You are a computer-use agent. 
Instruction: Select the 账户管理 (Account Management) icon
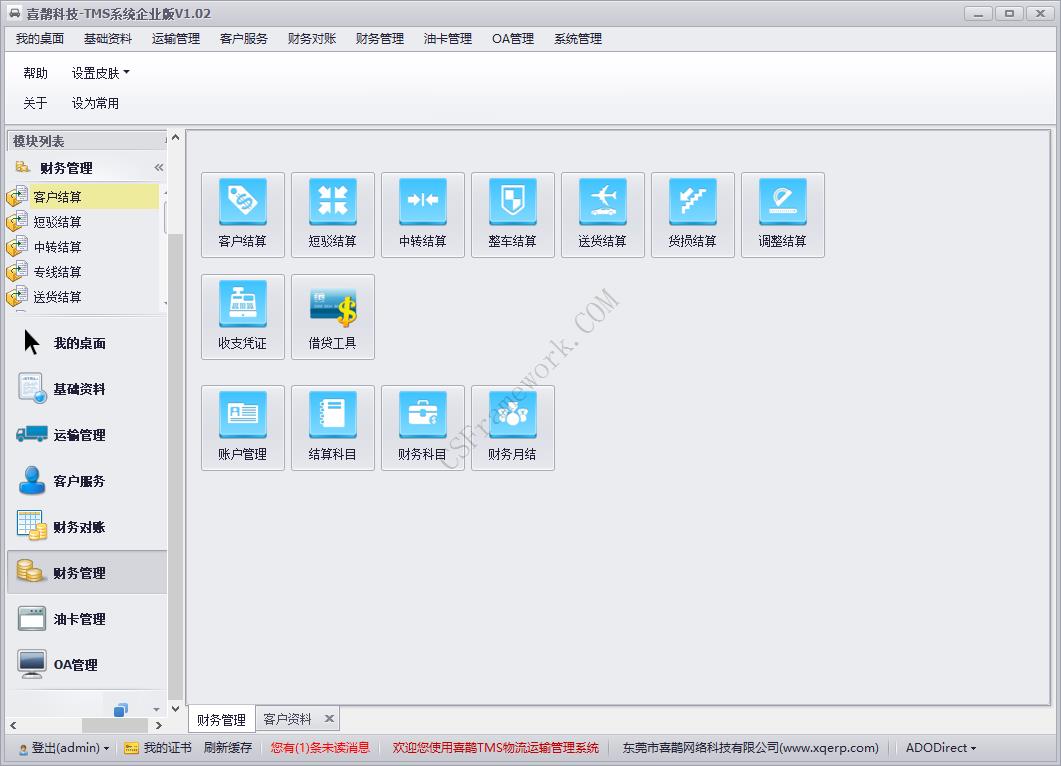tap(242, 427)
